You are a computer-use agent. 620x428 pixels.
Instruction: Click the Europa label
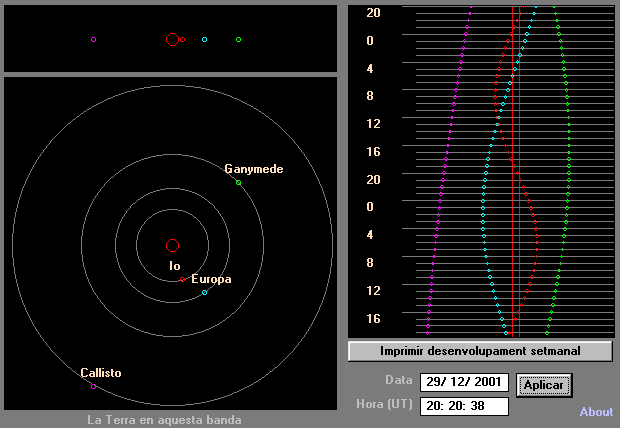pyautogui.click(x=211, y=279)
